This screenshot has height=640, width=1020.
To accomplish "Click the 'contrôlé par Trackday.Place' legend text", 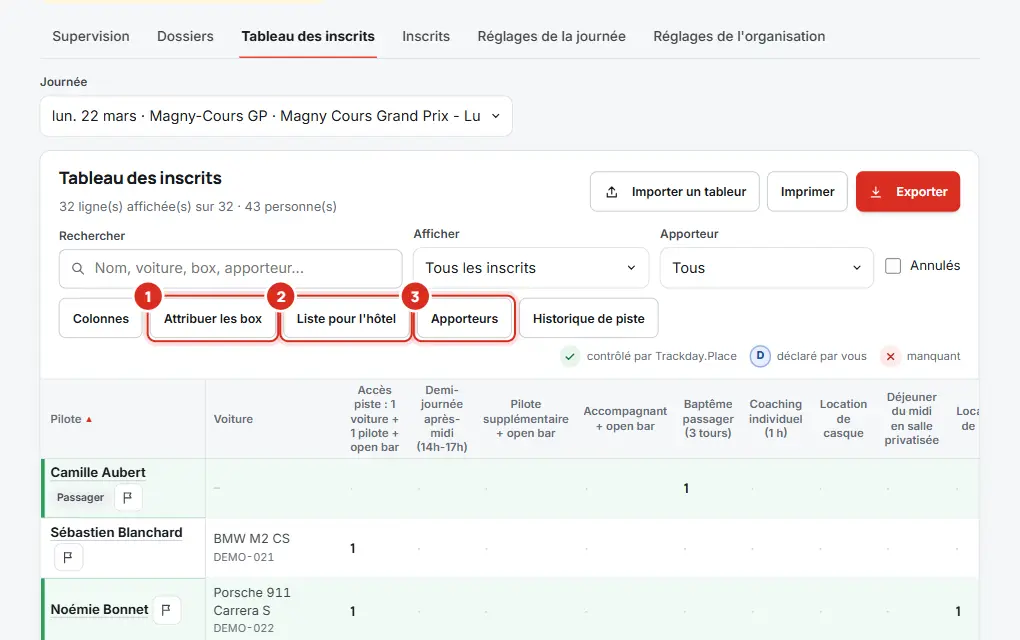I will (662, 356).
